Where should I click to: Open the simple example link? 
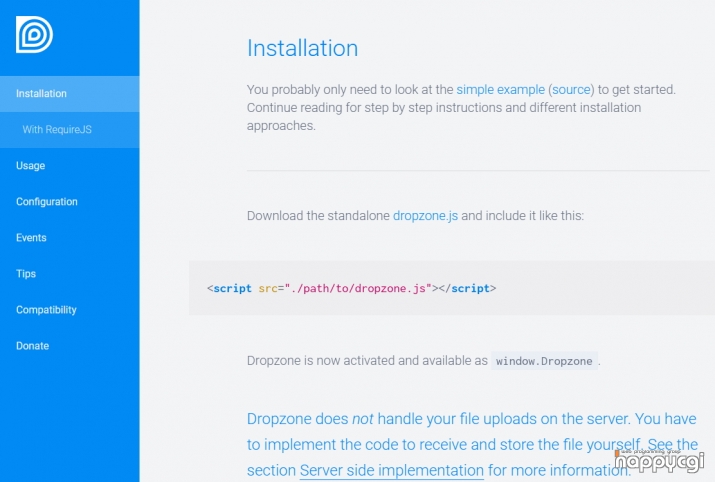[500, 89]
